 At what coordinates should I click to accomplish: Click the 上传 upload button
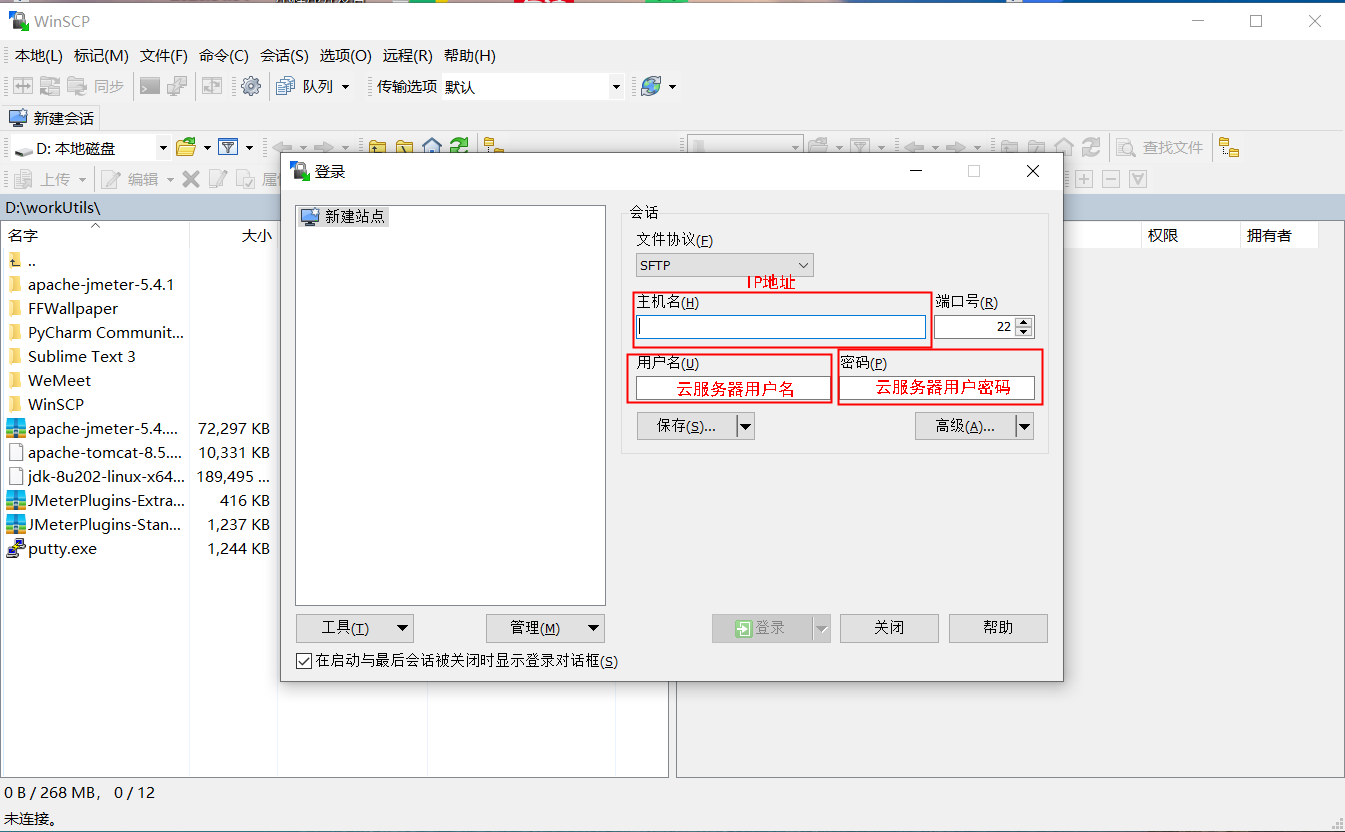(x=44, y=179)
